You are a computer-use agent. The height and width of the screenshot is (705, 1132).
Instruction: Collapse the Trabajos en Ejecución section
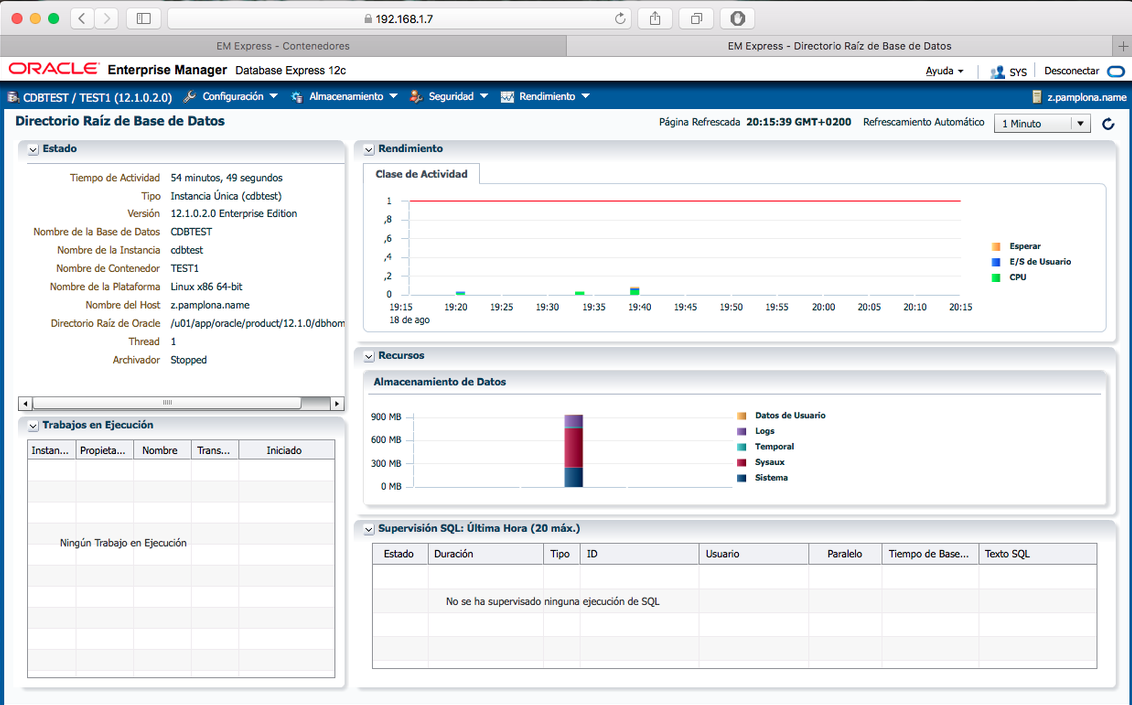pyautogui.click(x=33, y=426)
